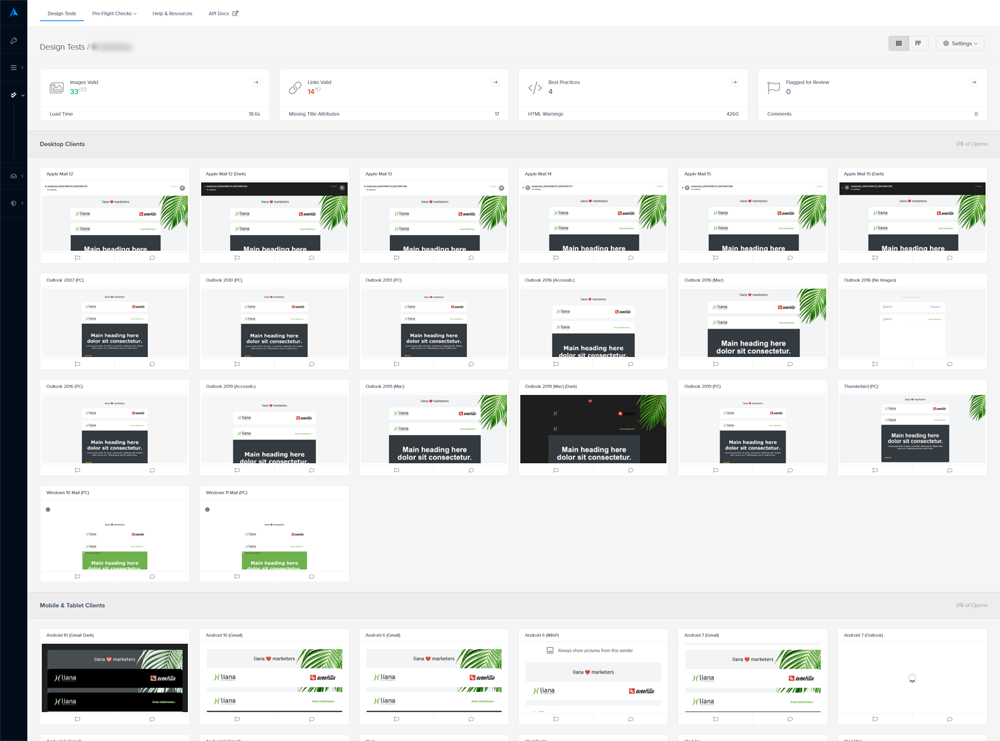The height and width of the screenshot is (741, 1000).
Task: Open the API Docs external link
Action: coord(223,14)
